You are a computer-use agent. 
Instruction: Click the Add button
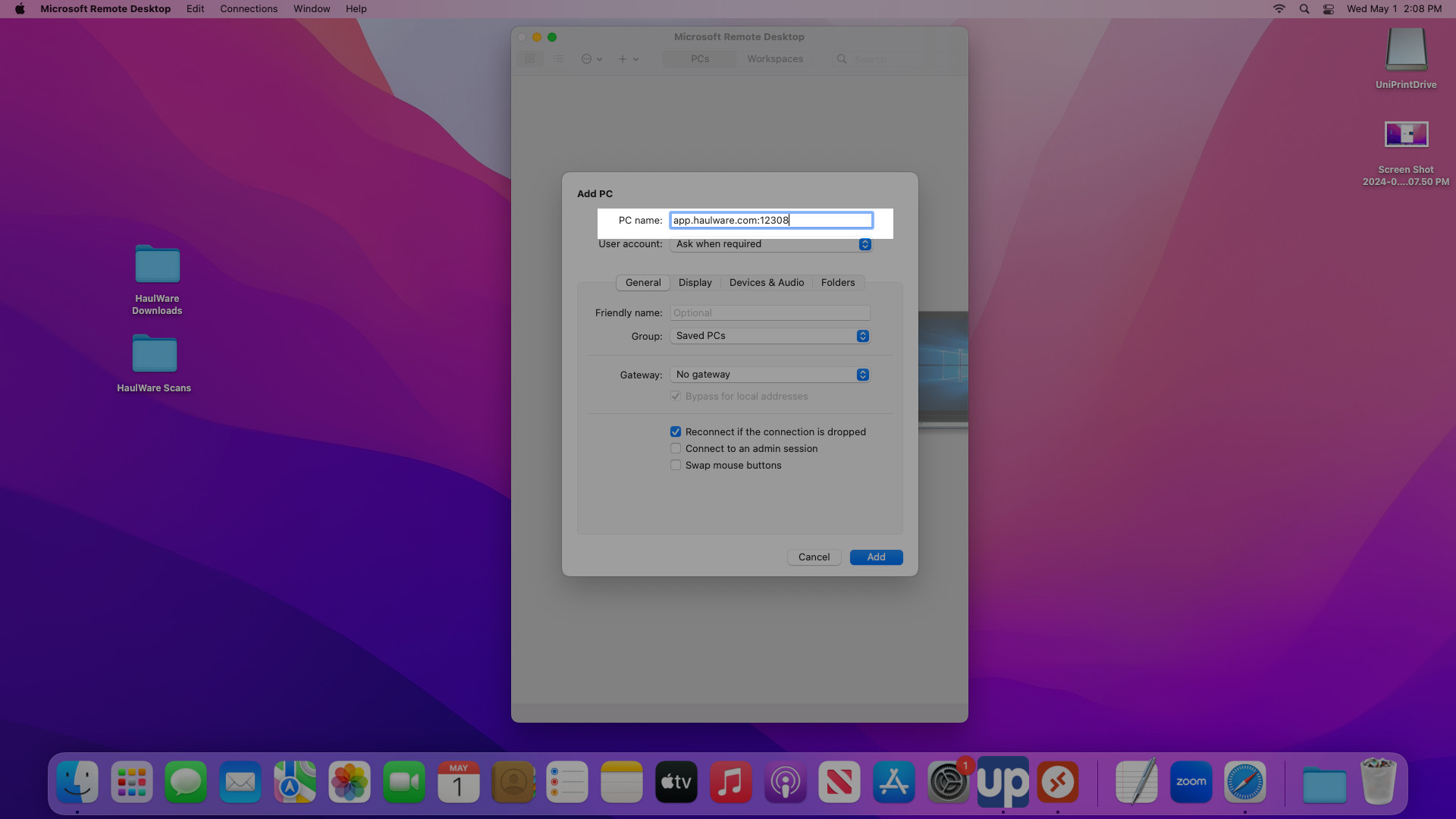[876, 557]
